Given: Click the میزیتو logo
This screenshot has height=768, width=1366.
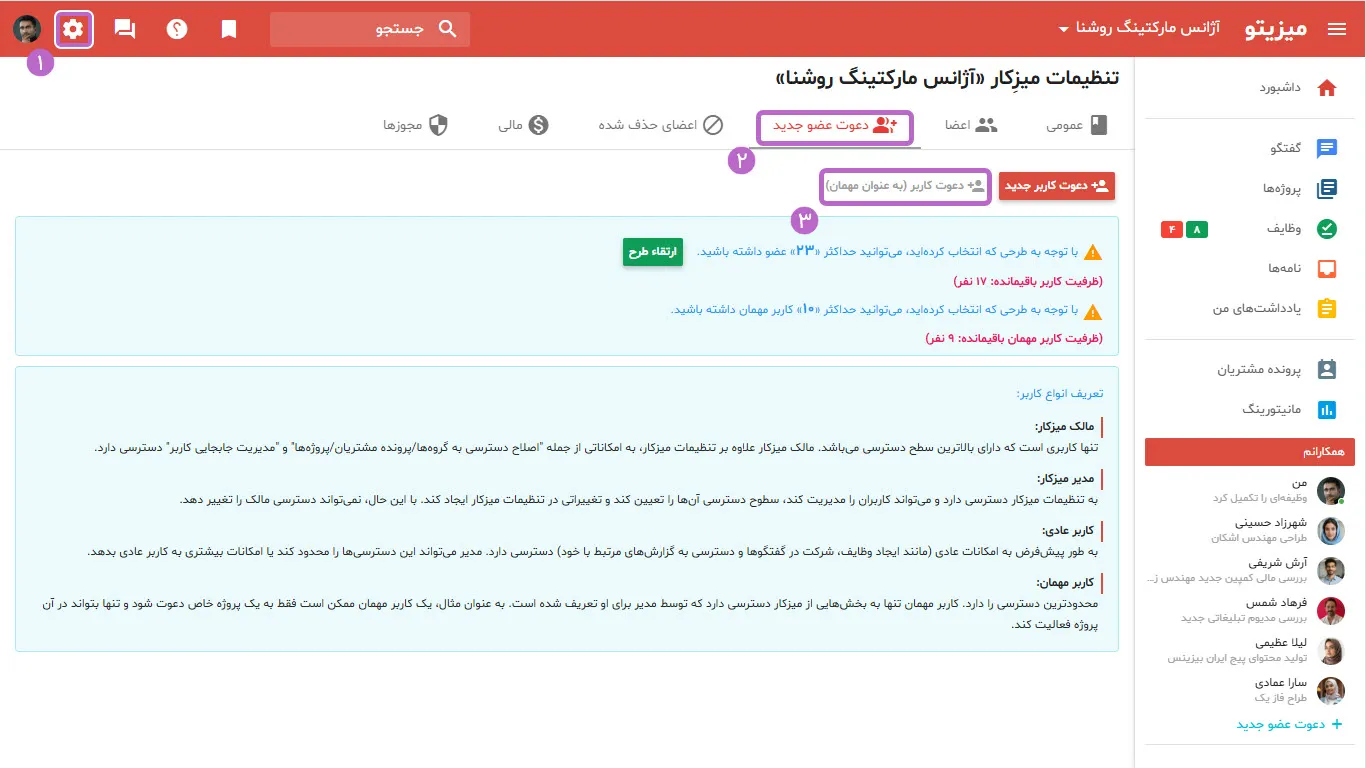Looking at the screenshot, I should [x=1276, y=29].
